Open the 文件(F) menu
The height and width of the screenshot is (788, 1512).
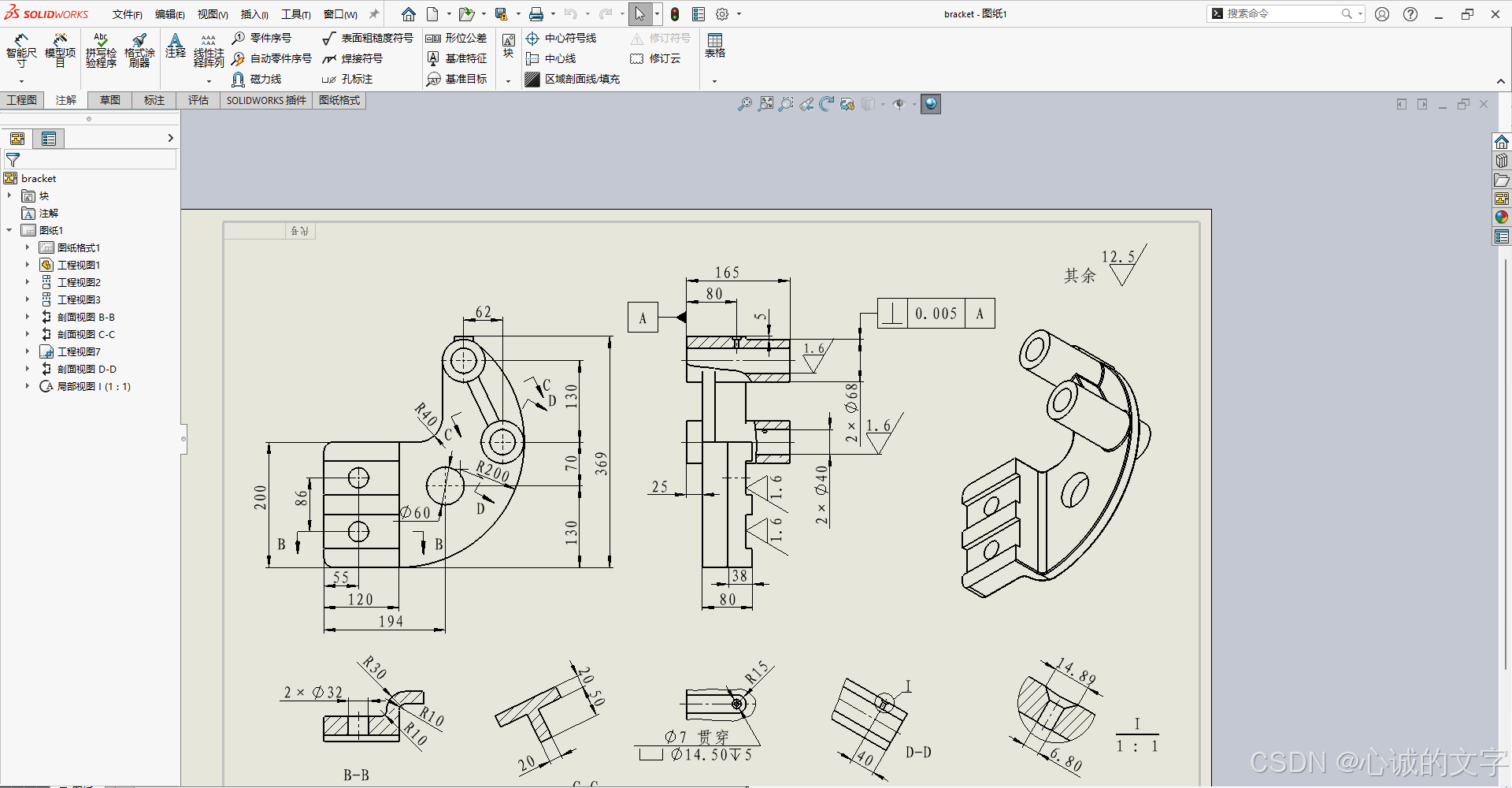[x=127, y=14]
